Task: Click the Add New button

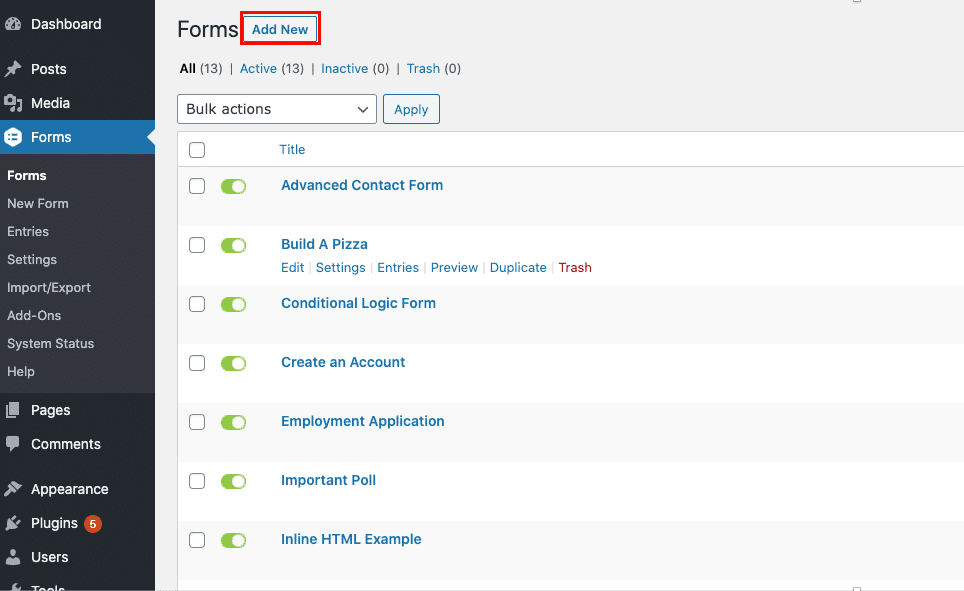Action: click(280, 28)
